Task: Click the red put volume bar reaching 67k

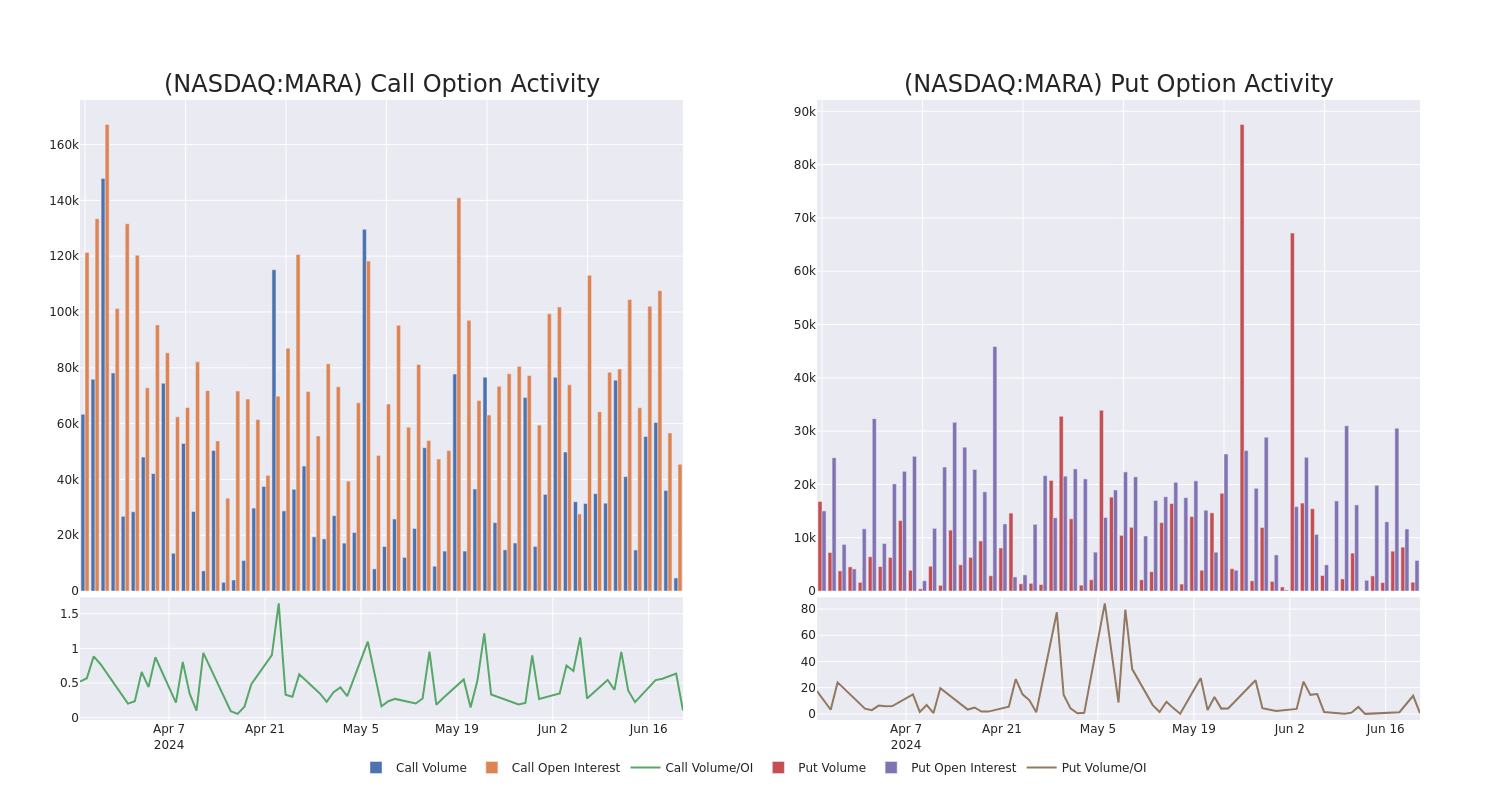Action: [x=1292, y=412]
